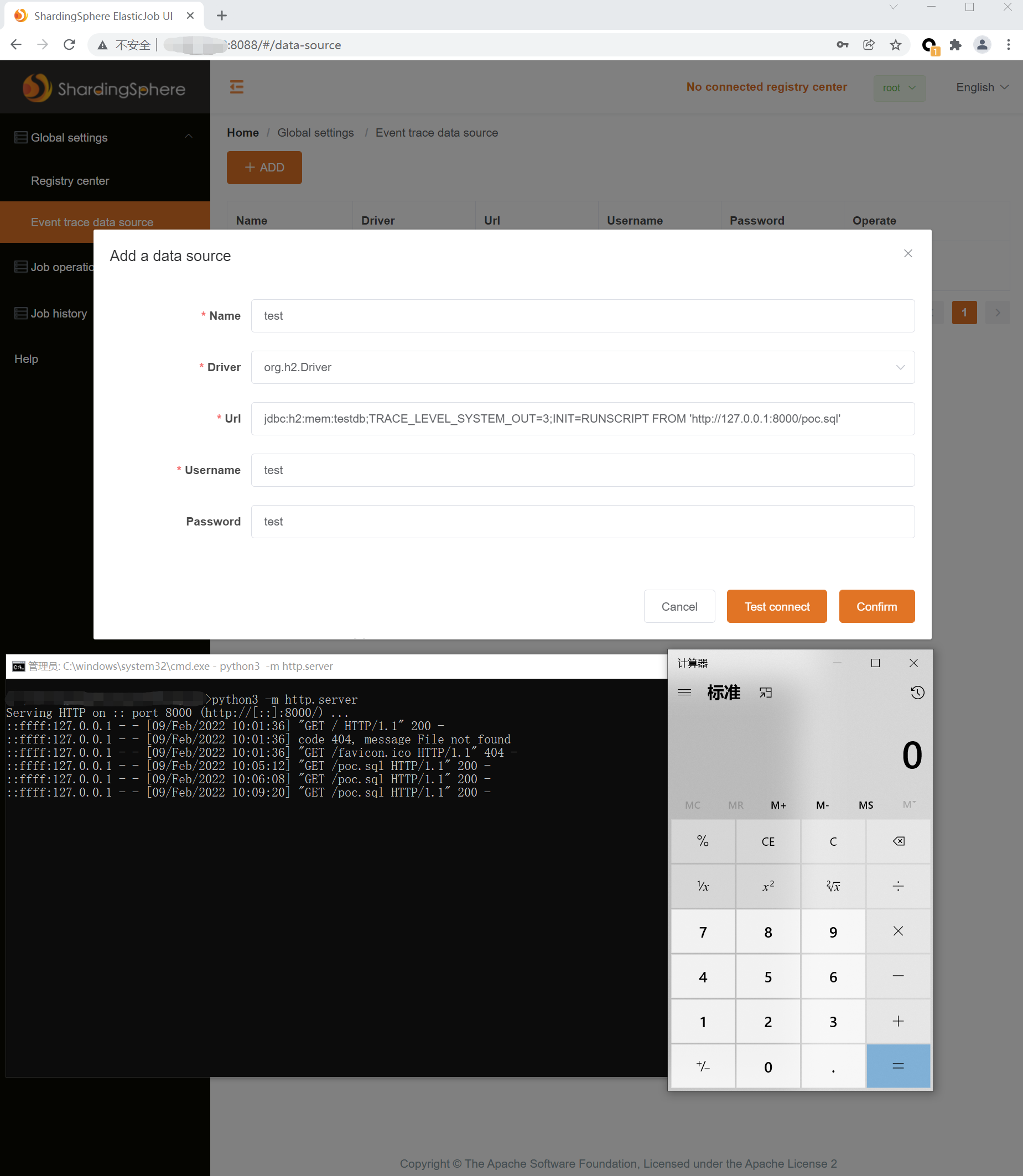Click the Global settings gear icon in sidebar
1023x1176 pixels.
pos(20,137)
